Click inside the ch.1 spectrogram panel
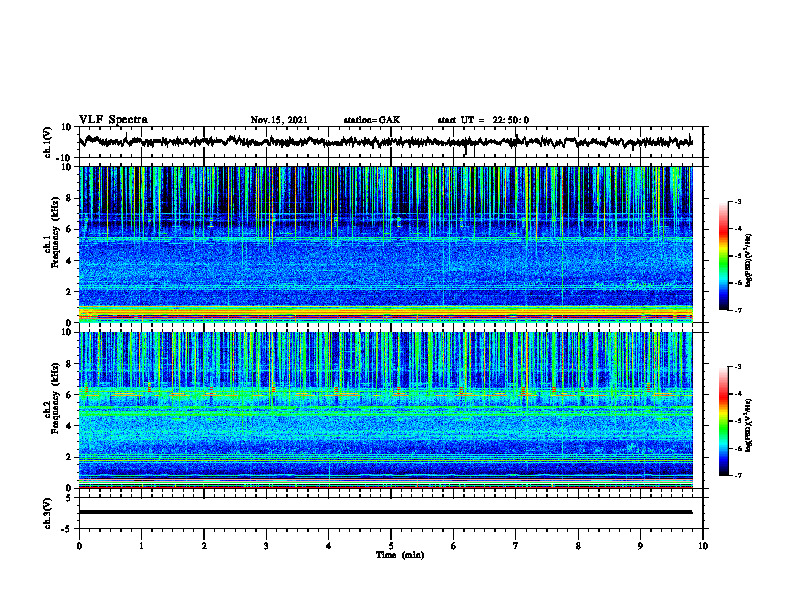This screenshot has height=612, width=792. coord(386,244)
